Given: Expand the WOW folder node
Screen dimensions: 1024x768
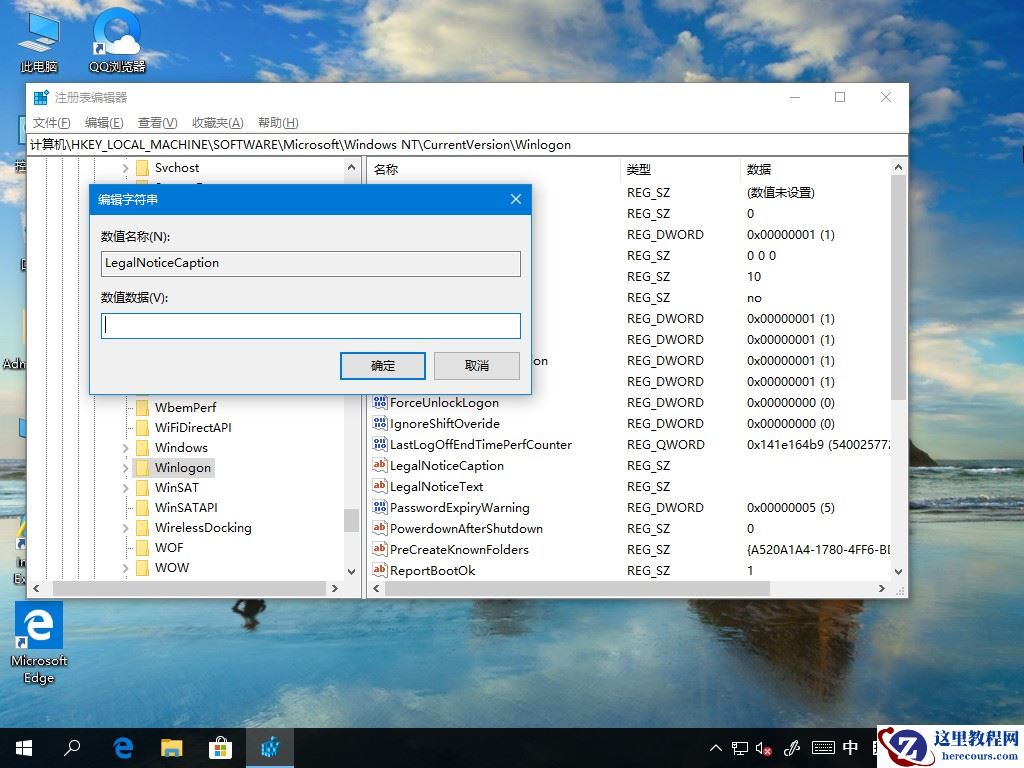Looking at the screenshot, I should 124,567.
